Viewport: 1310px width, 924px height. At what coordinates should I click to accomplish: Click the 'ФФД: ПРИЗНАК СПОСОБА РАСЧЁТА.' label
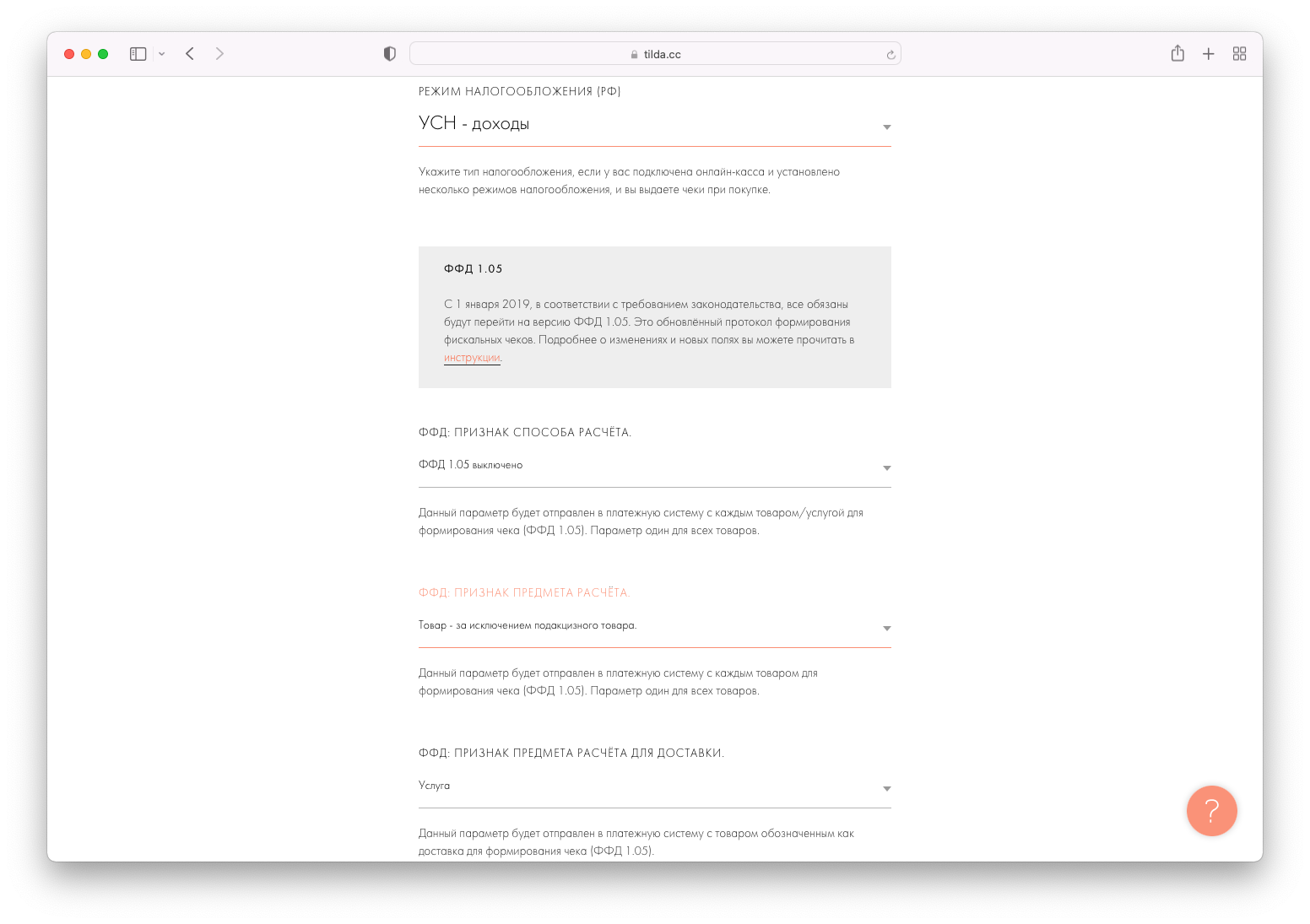[525, 432]
